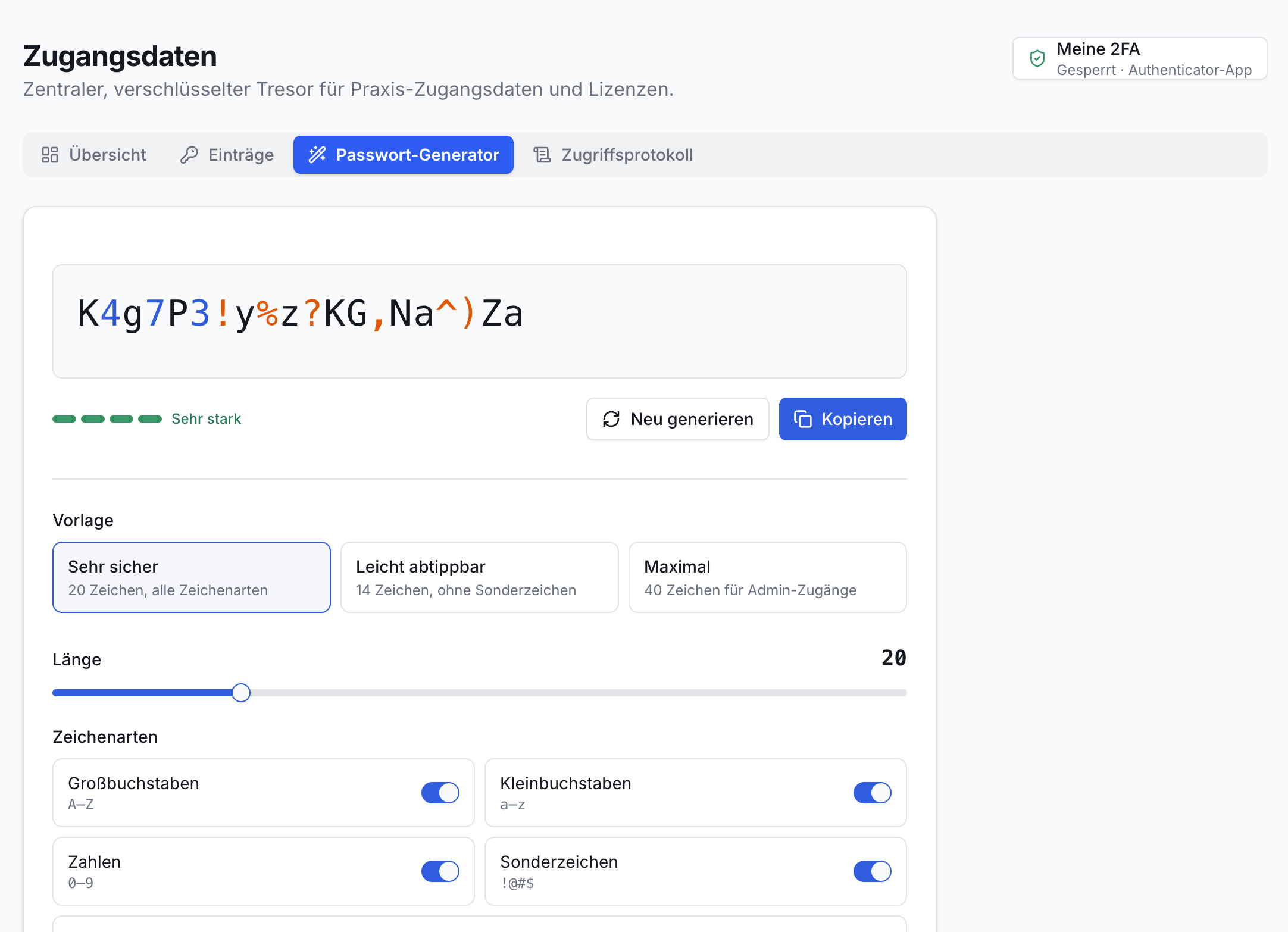This screenshot has width=1288, height=932.
Task: Click the unfilled part of the Länge slider track
Action: [579, 693]
